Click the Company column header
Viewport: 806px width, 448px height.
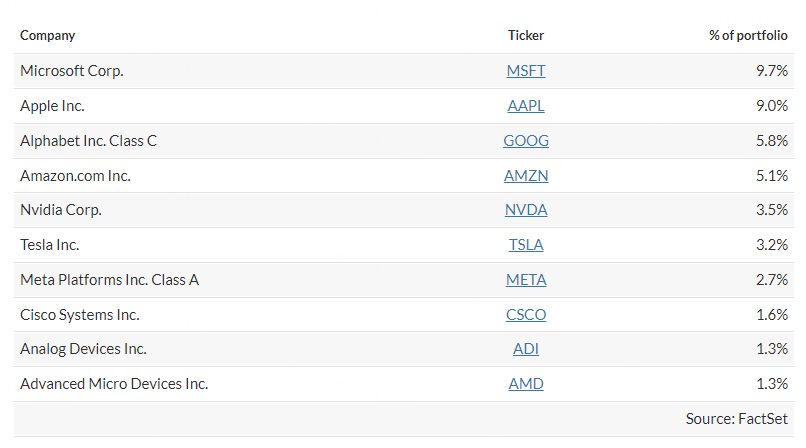(x=47, y=36)
